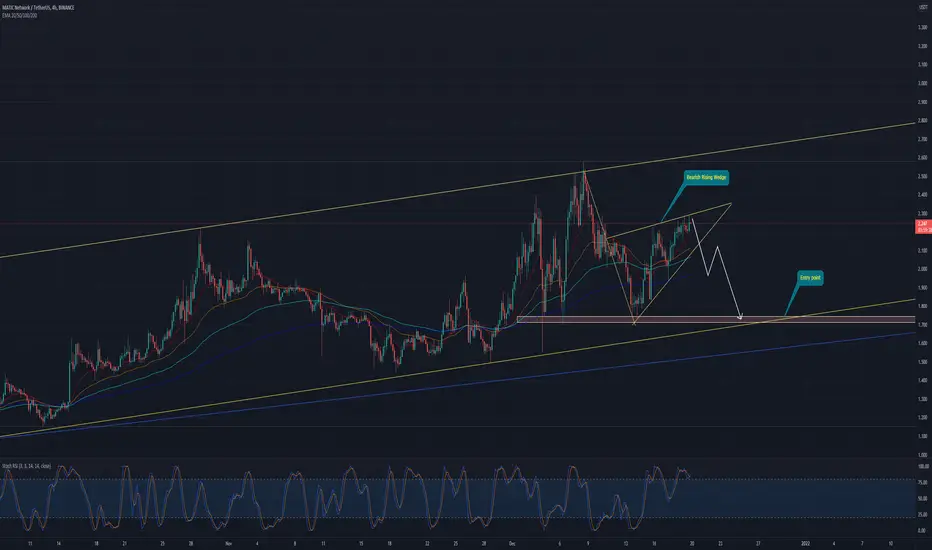The width and height of the screenshot is (932, 550).
Task: Click the red current price tag 2.247
Action: pyautogui.click(x=923, y=226)
